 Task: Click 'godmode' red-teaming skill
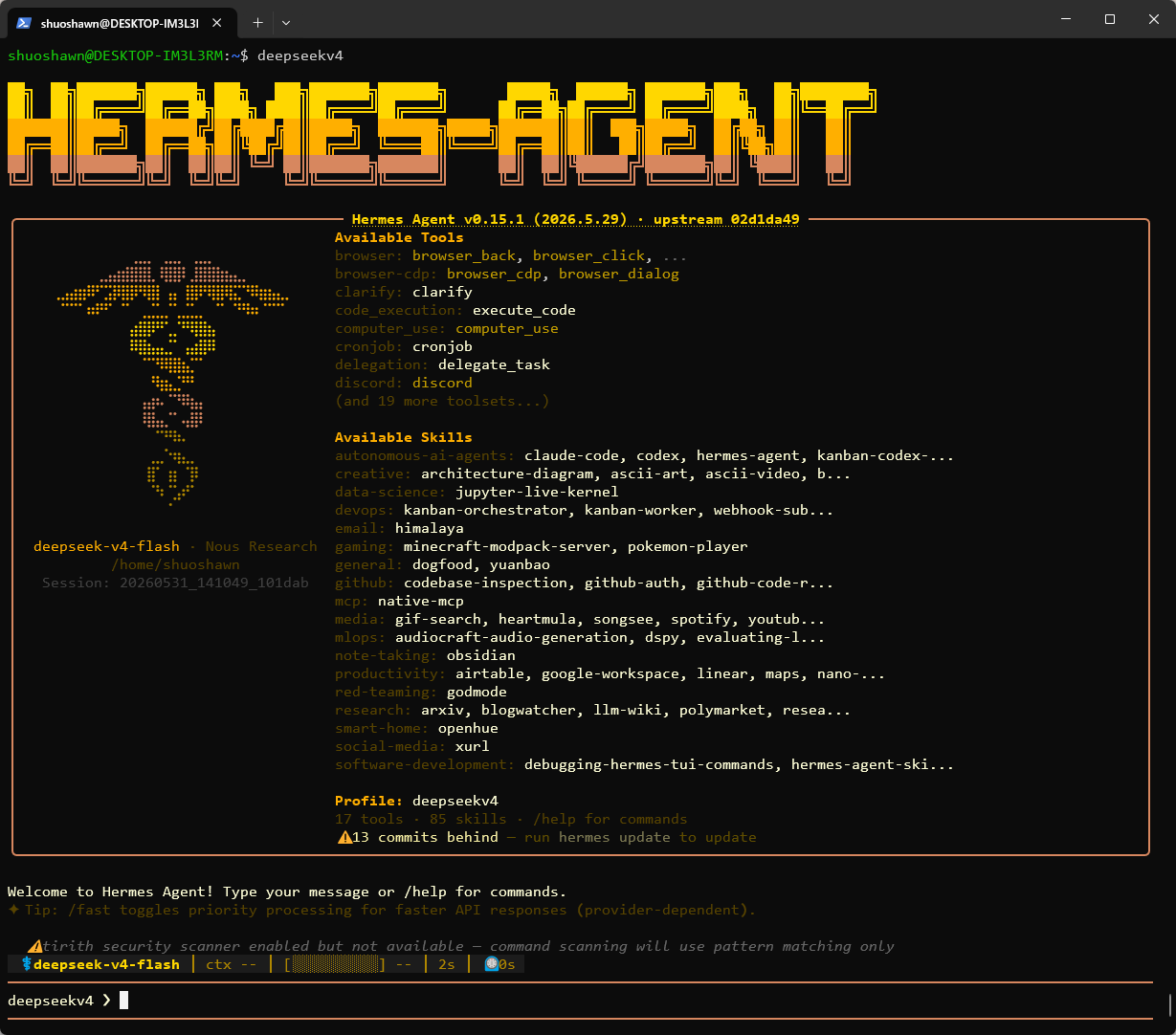click(x=477, y=692)
